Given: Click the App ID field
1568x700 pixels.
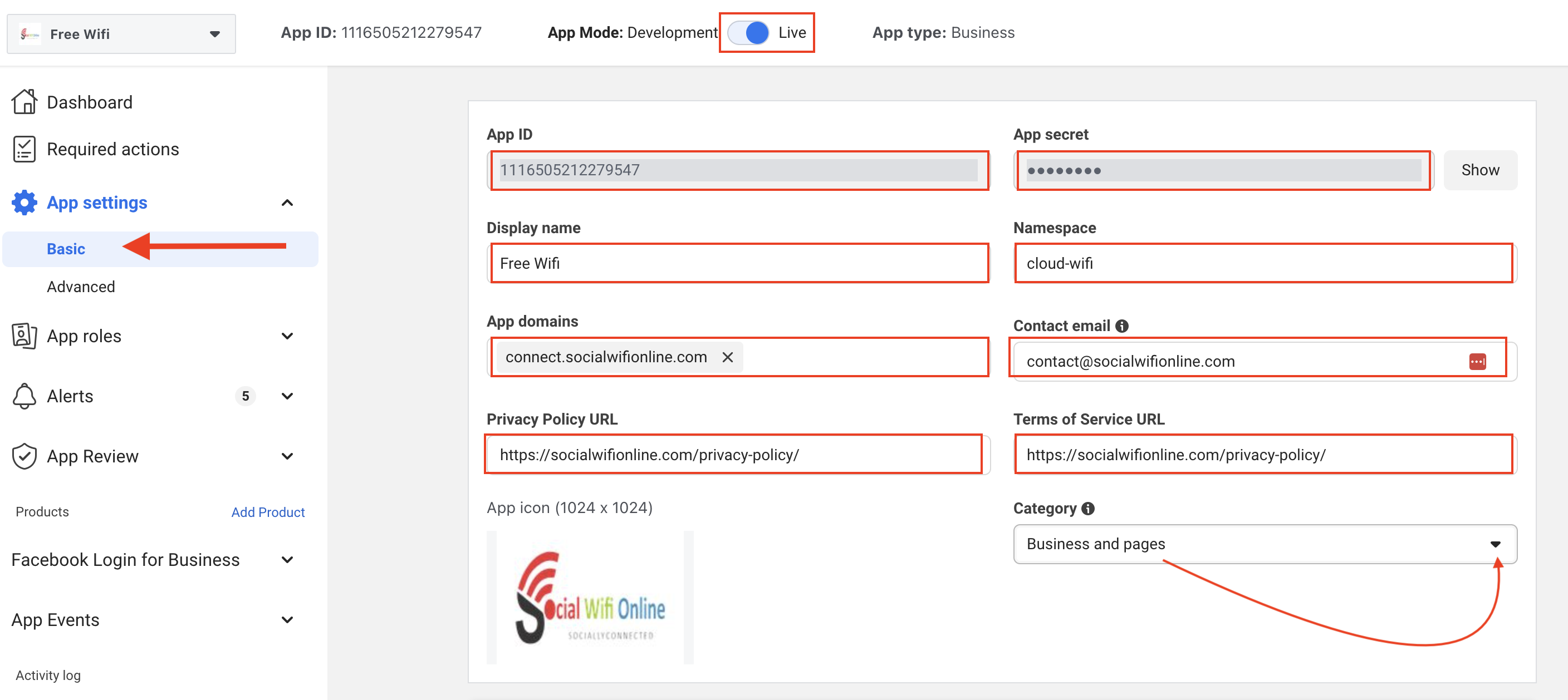Looking at the screenshot, I should click(739, 170).
